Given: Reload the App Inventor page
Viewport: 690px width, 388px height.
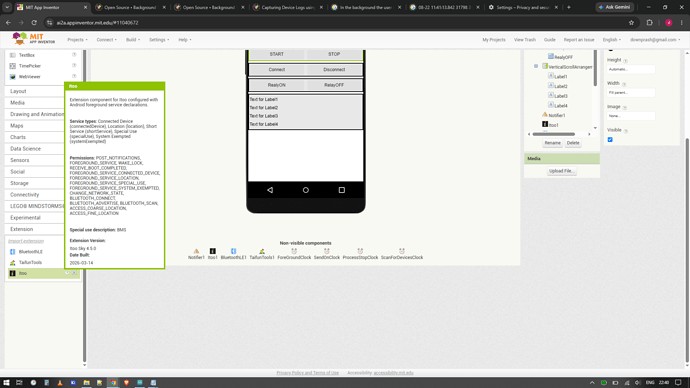Looking at the screenshot, I should (34, 22).
